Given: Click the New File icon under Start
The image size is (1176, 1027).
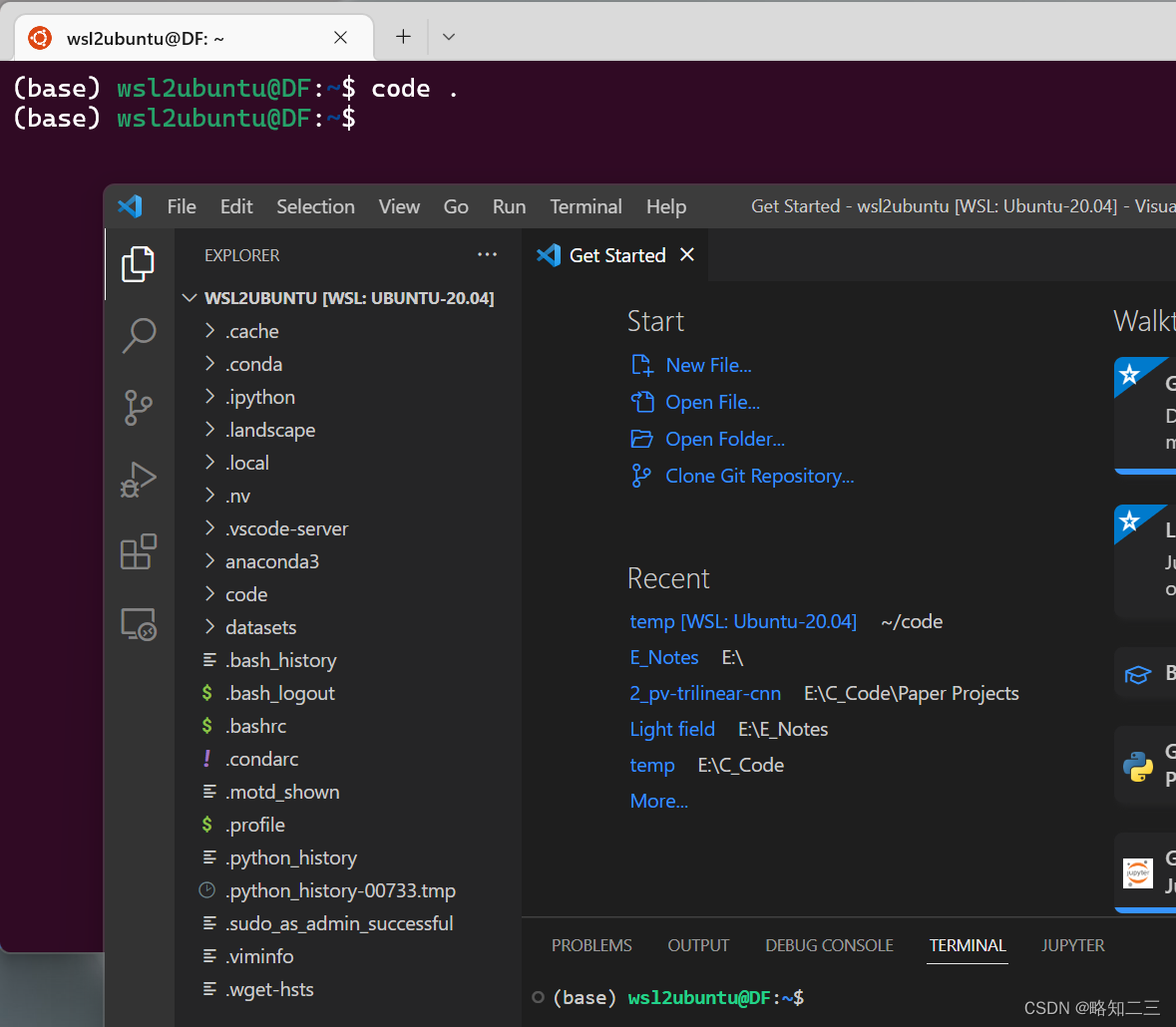Looking at the screenshot, I should (642, 365).
